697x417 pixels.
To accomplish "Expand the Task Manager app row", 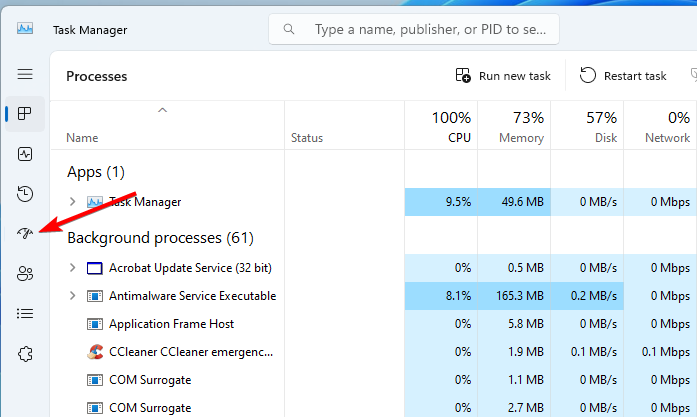I will click(72, 202).
